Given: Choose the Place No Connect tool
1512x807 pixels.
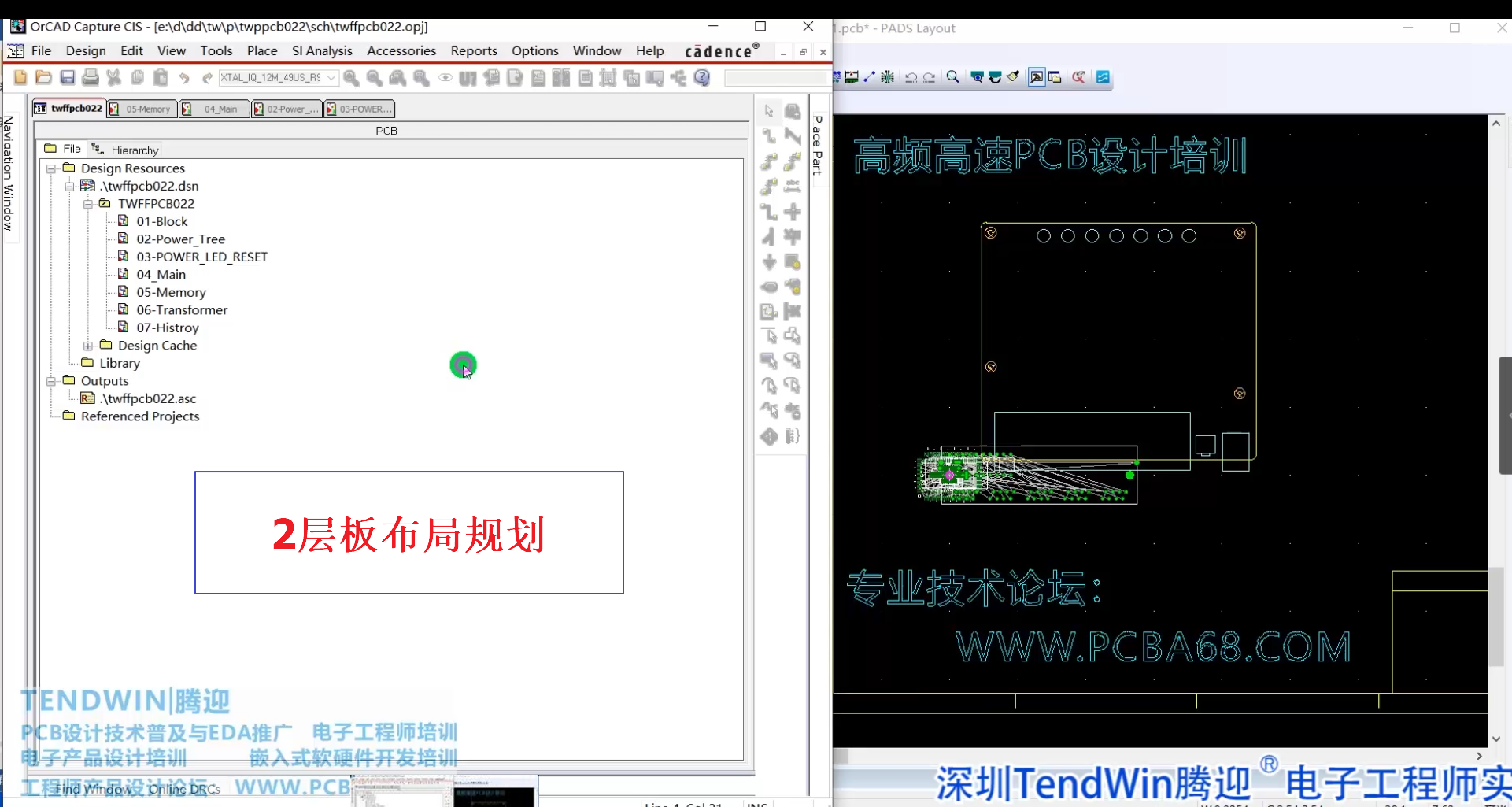Looking at the screenshot, I should pyautogui.click(x=793, y=312).
